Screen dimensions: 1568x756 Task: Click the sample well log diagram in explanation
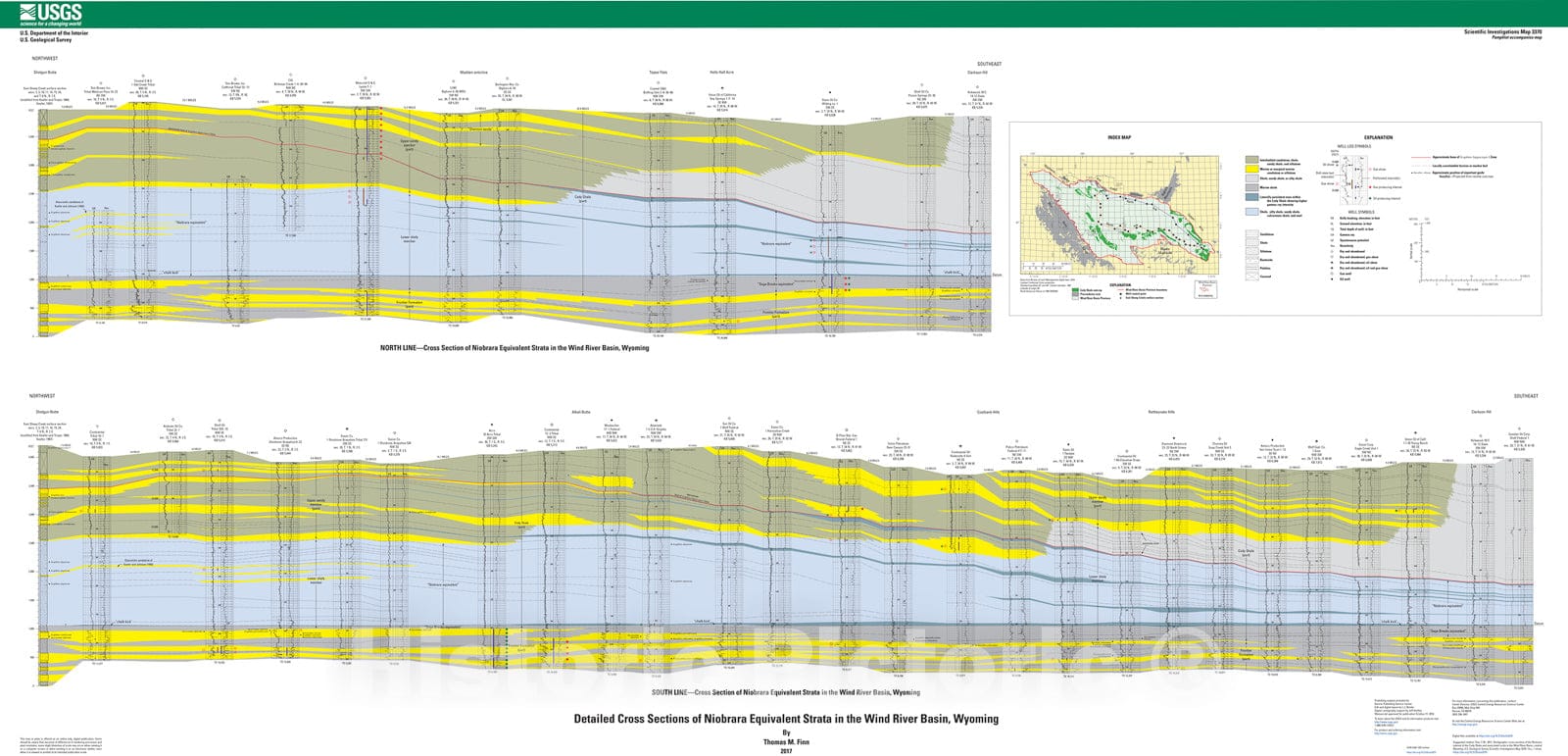1353,180
